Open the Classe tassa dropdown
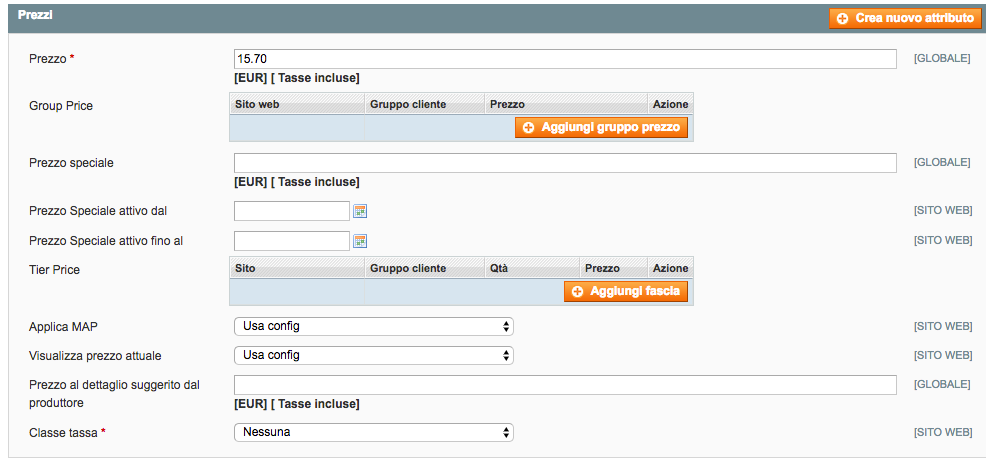 (x=373, y=432)
